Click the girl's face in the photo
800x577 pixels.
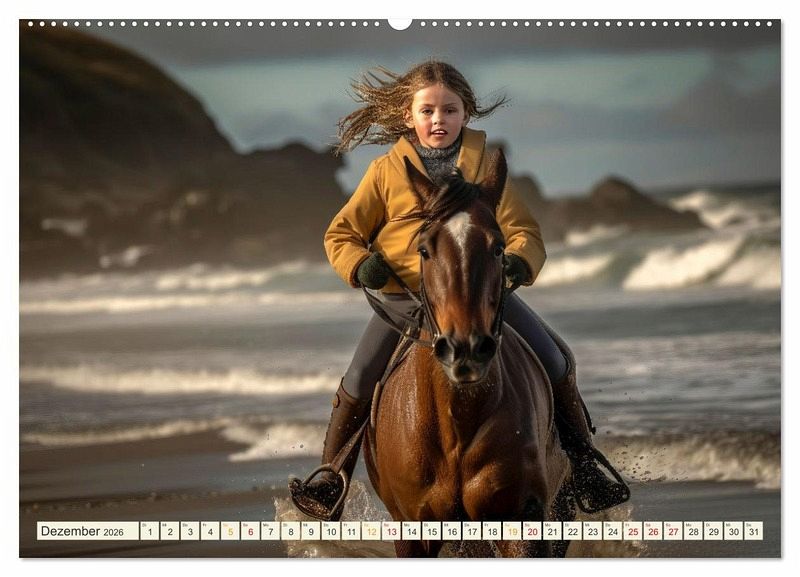(436, 116)
